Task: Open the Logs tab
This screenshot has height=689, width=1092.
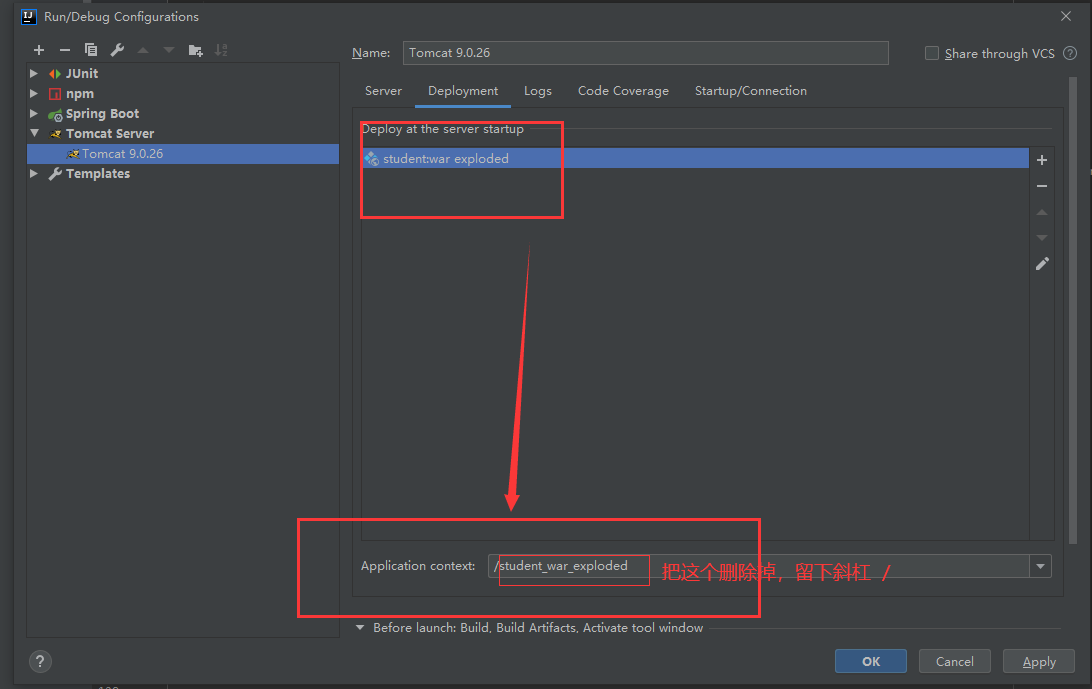Action: [x=538, y=91]
